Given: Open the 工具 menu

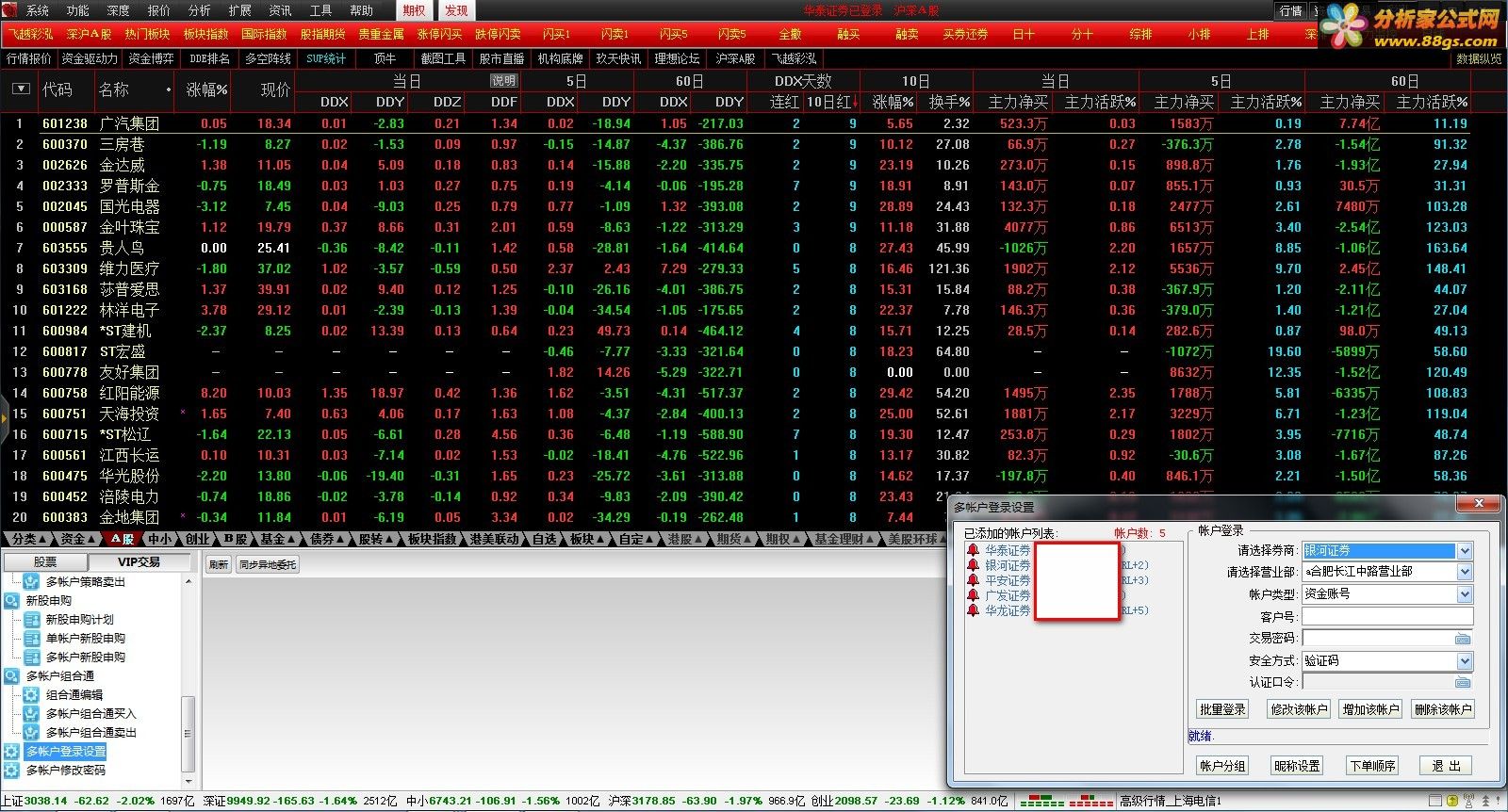Looking at the screenshot, I should click(x=321, y=10).
